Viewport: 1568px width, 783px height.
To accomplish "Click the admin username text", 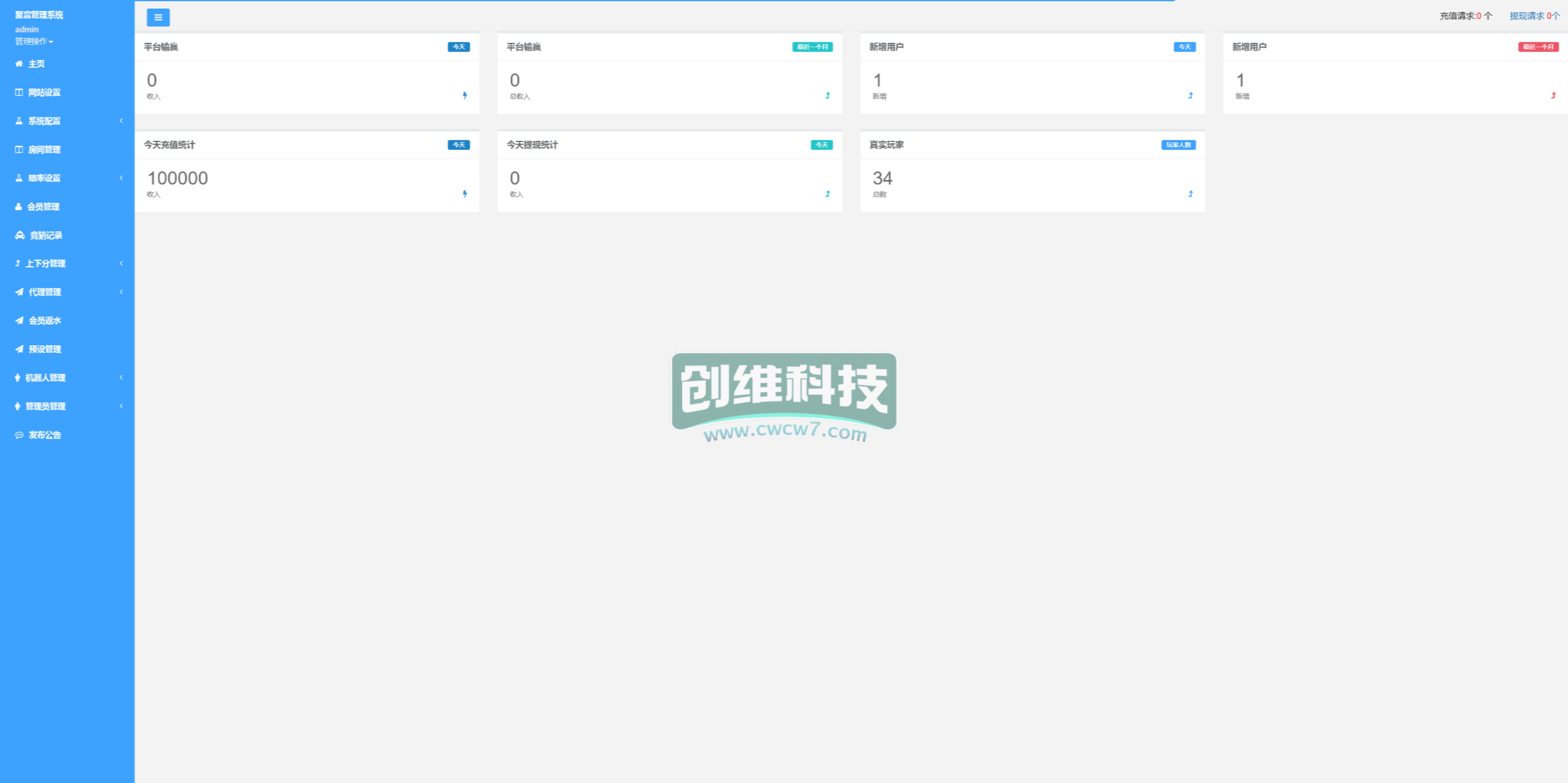I will 27,29.
